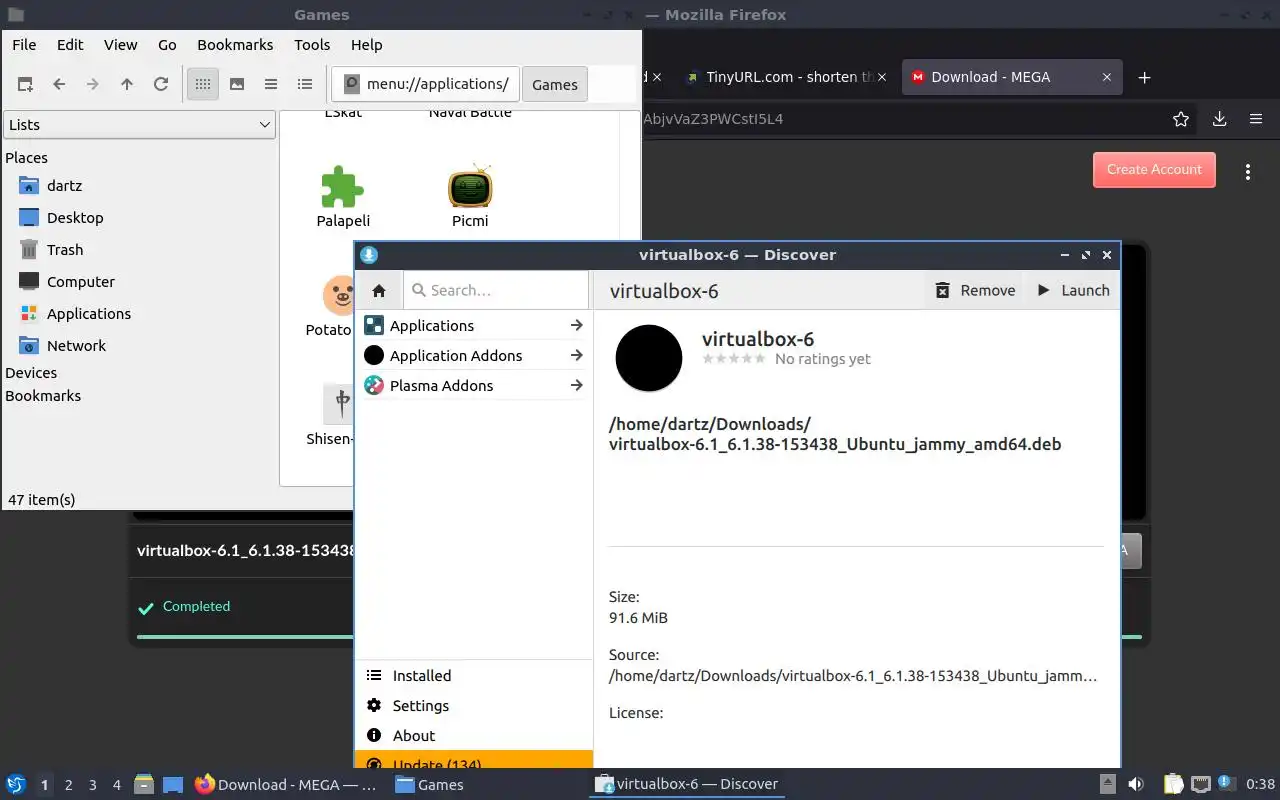Go back in the Games file manager
1280x800 pixels.
pyautogui.click(x=59, y=84)
